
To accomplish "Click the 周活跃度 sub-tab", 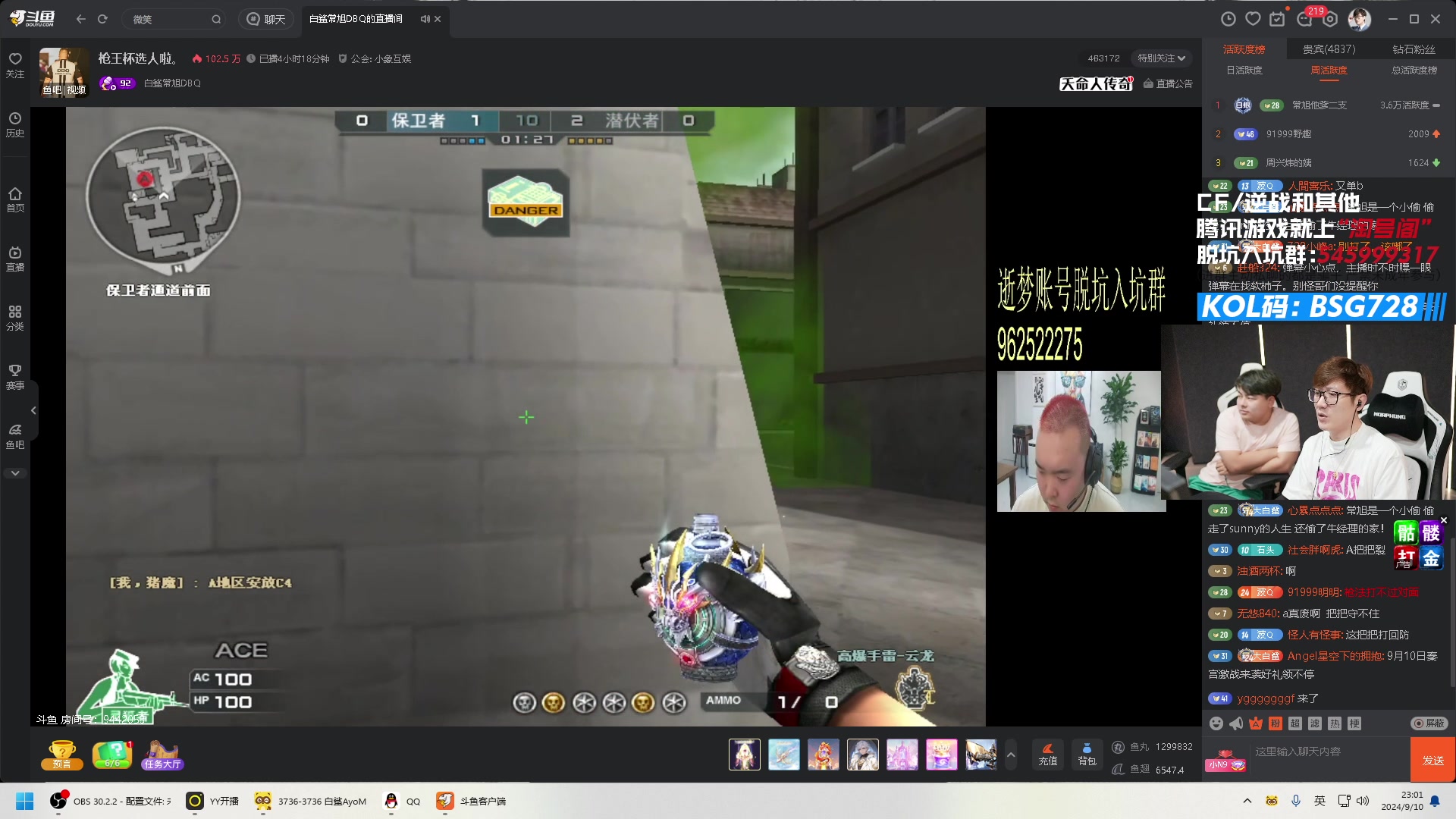I will pyautogui.click(x=1329, y=71).
